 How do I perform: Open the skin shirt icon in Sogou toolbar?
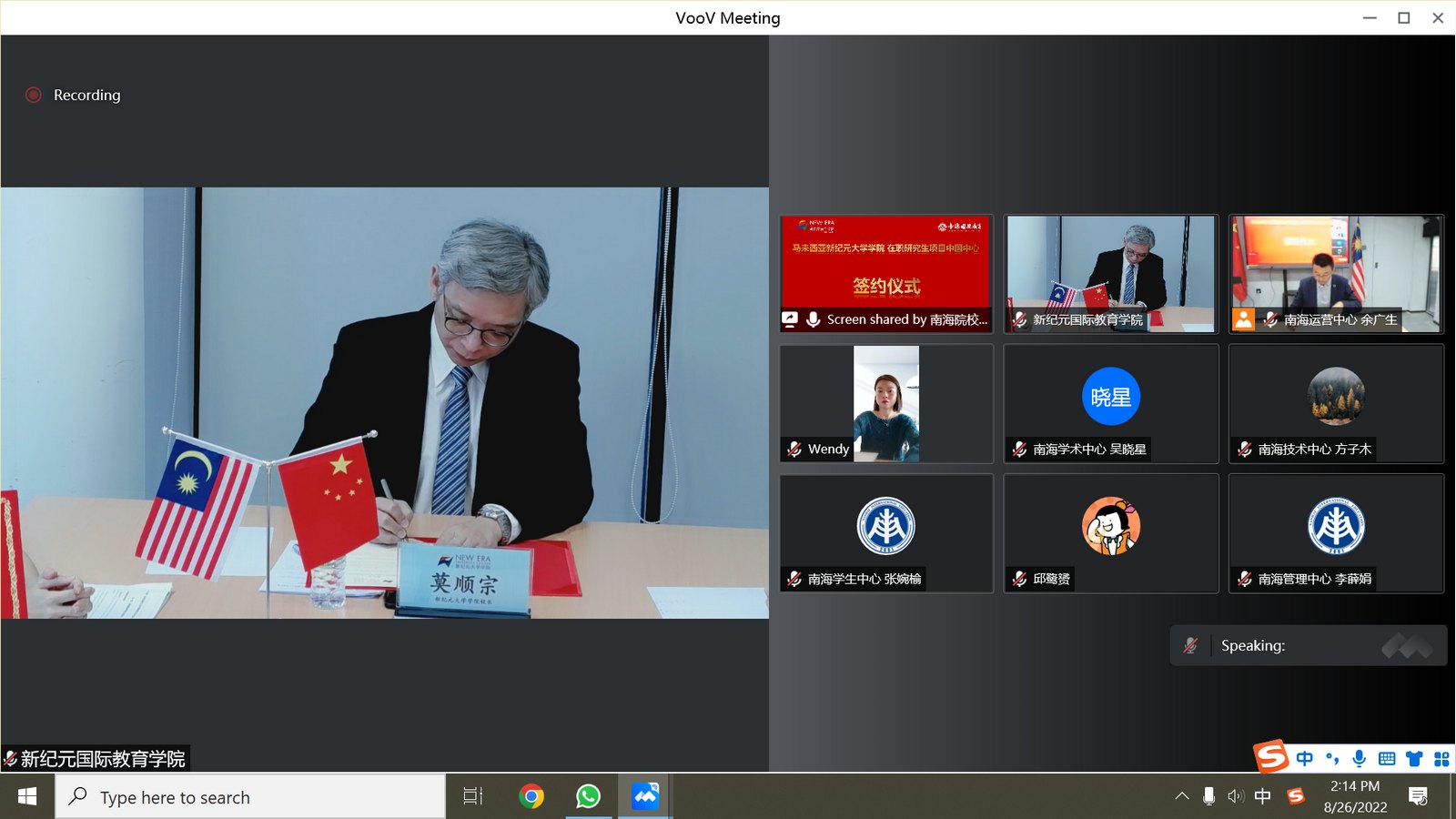1414,759
